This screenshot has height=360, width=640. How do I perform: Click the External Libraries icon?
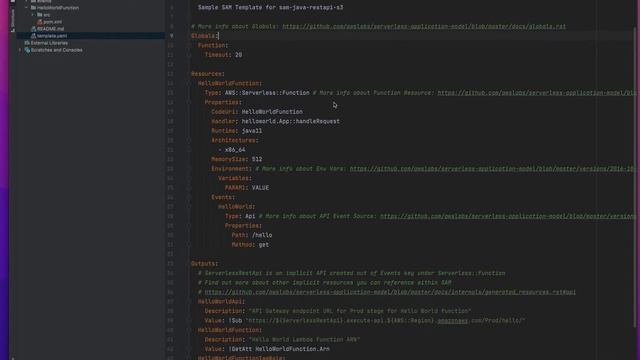coord(27,43)
